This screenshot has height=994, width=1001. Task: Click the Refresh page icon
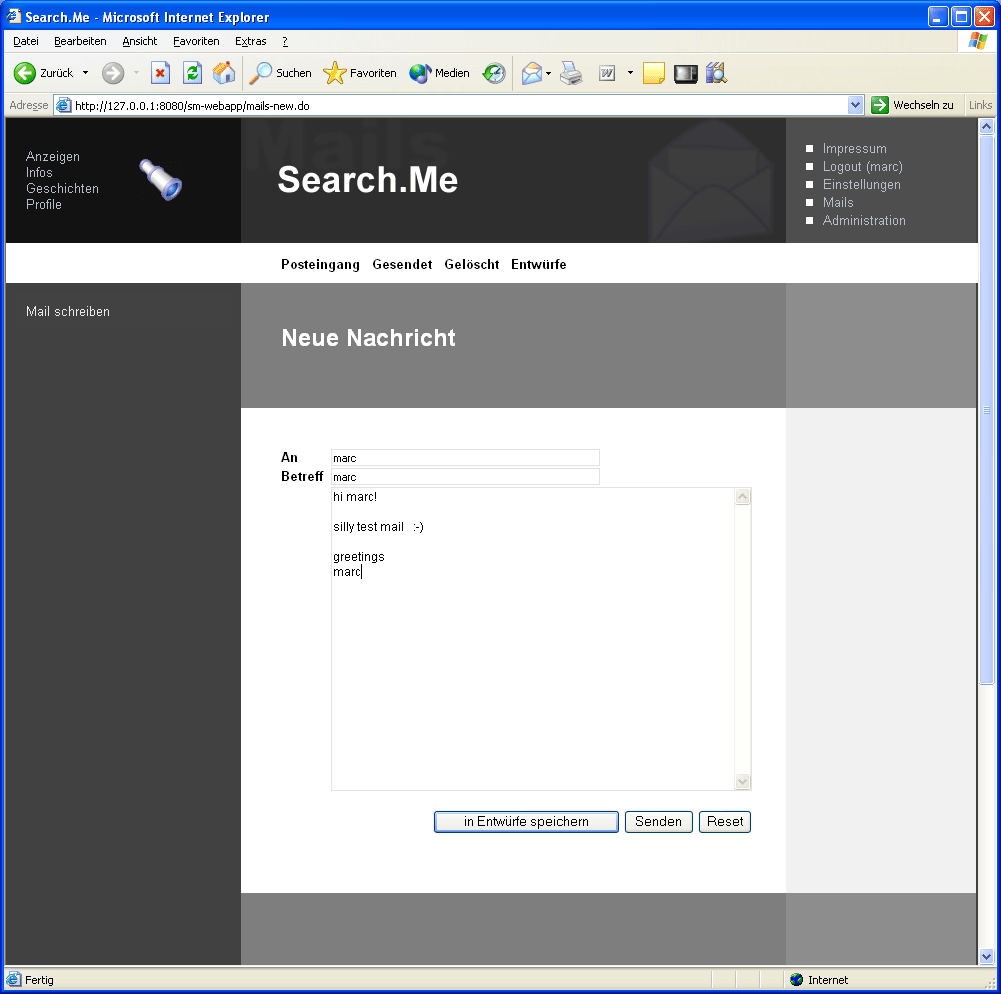click(x=192, y=73)
